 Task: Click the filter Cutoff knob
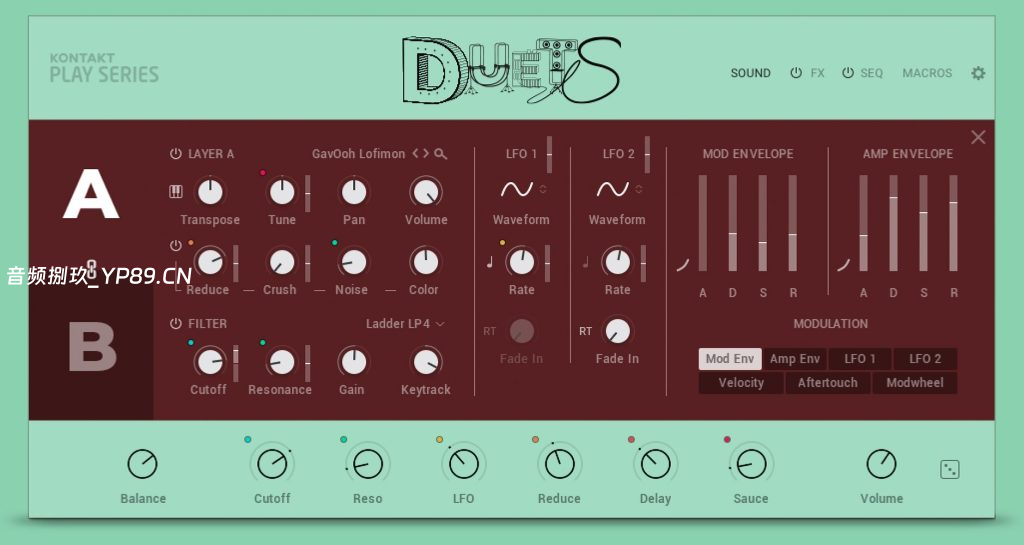pyautogui.click(x=210, y=362)
